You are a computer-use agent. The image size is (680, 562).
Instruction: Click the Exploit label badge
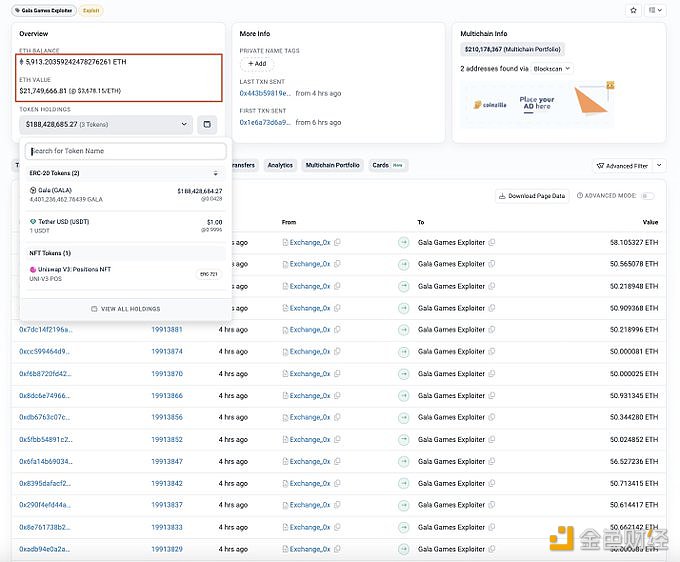coord(91,10)
